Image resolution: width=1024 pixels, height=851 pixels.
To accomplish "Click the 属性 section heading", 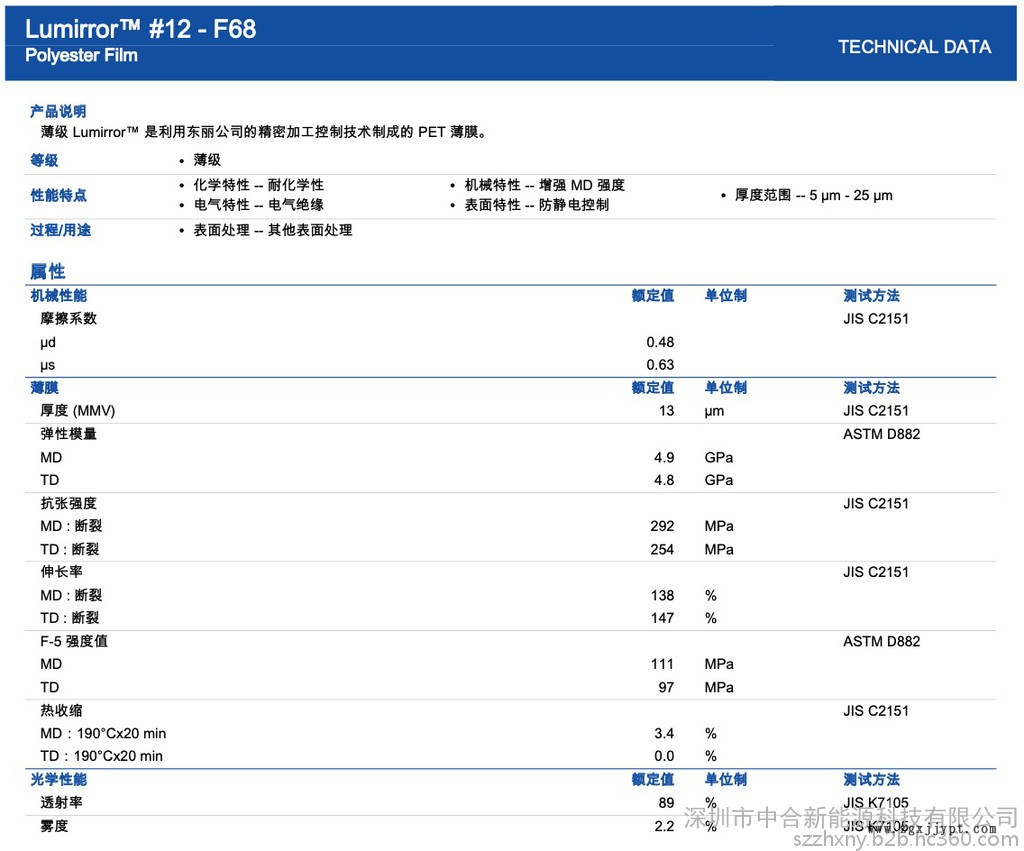I will [47, 271].
